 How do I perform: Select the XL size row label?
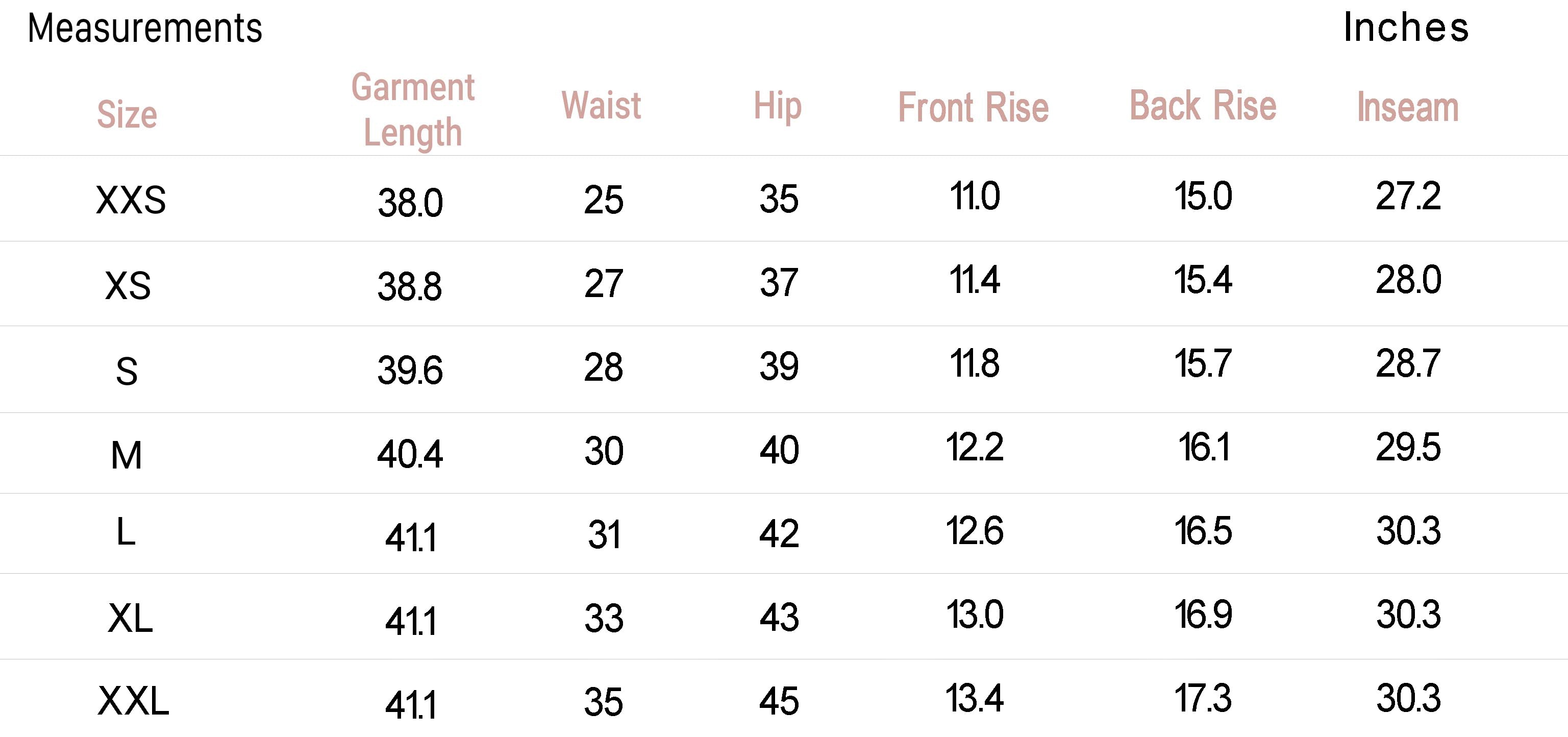point(130,619)
